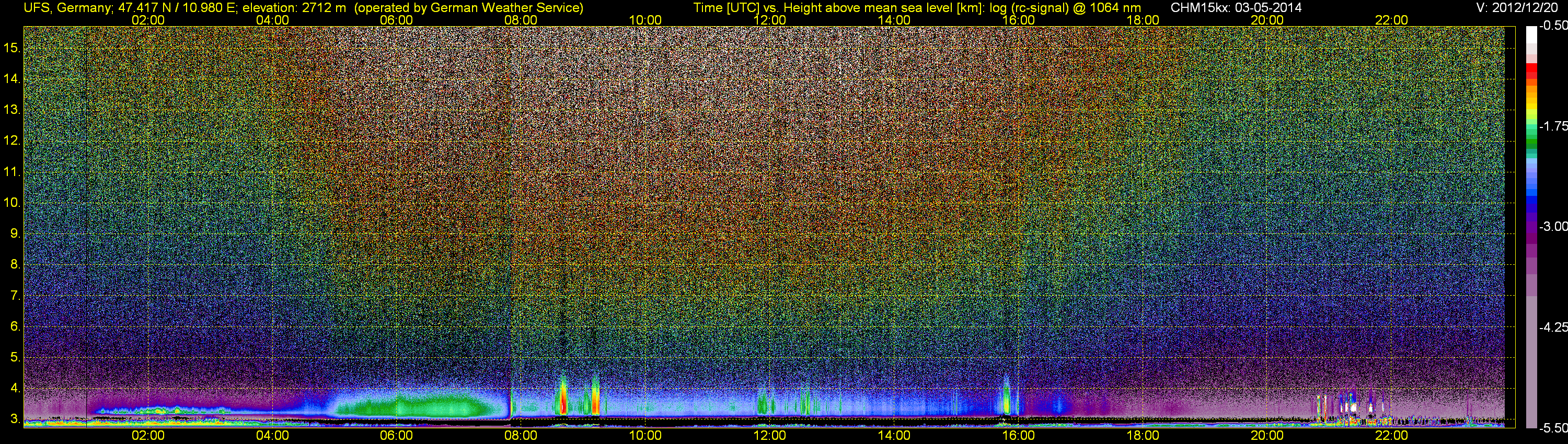1568x444 pixels.
Task: Click the 10:00 label on top time axis
Action: pyautogui.click(x=645, y=20)
